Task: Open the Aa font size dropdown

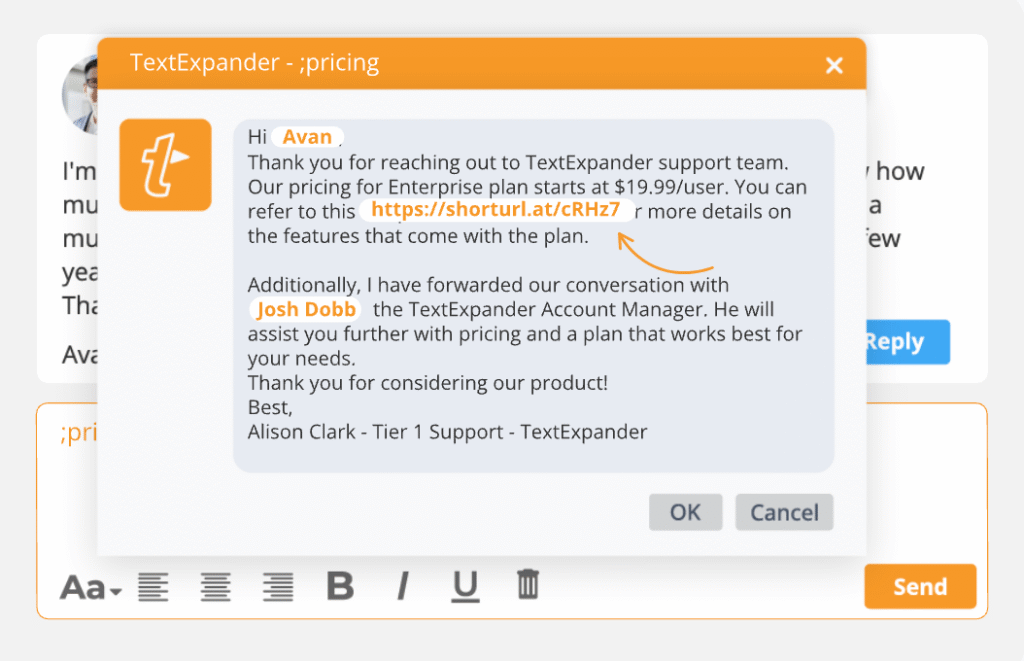Action: (91, 587)
